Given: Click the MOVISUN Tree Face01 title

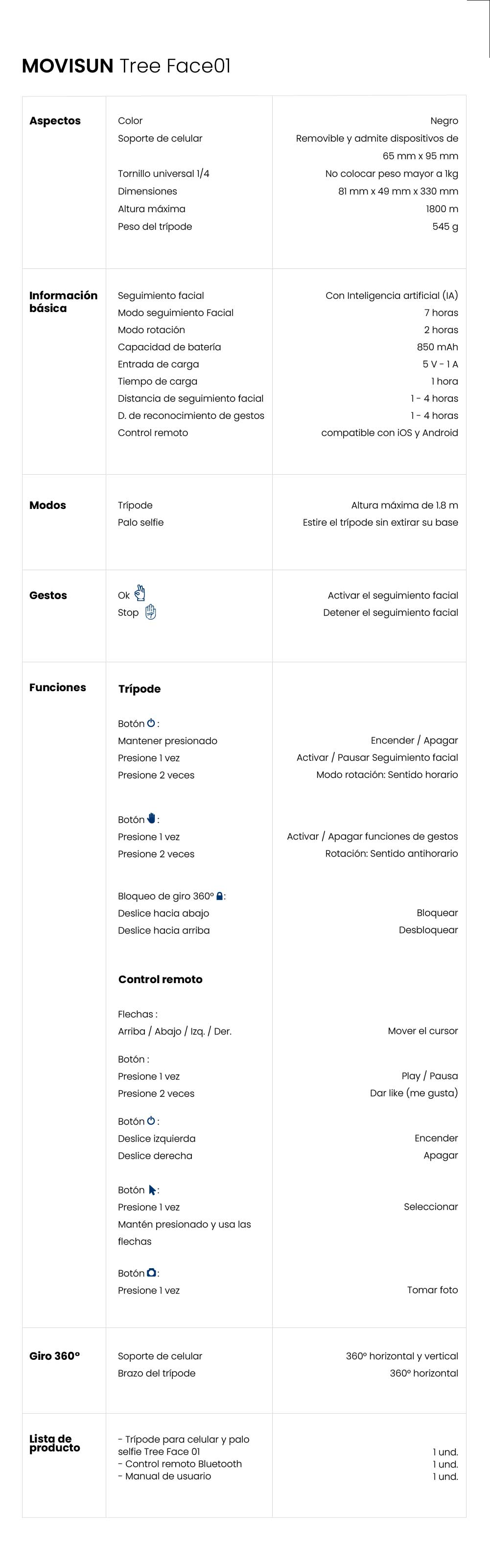Looking at the screenshot, I should point(126,66).
